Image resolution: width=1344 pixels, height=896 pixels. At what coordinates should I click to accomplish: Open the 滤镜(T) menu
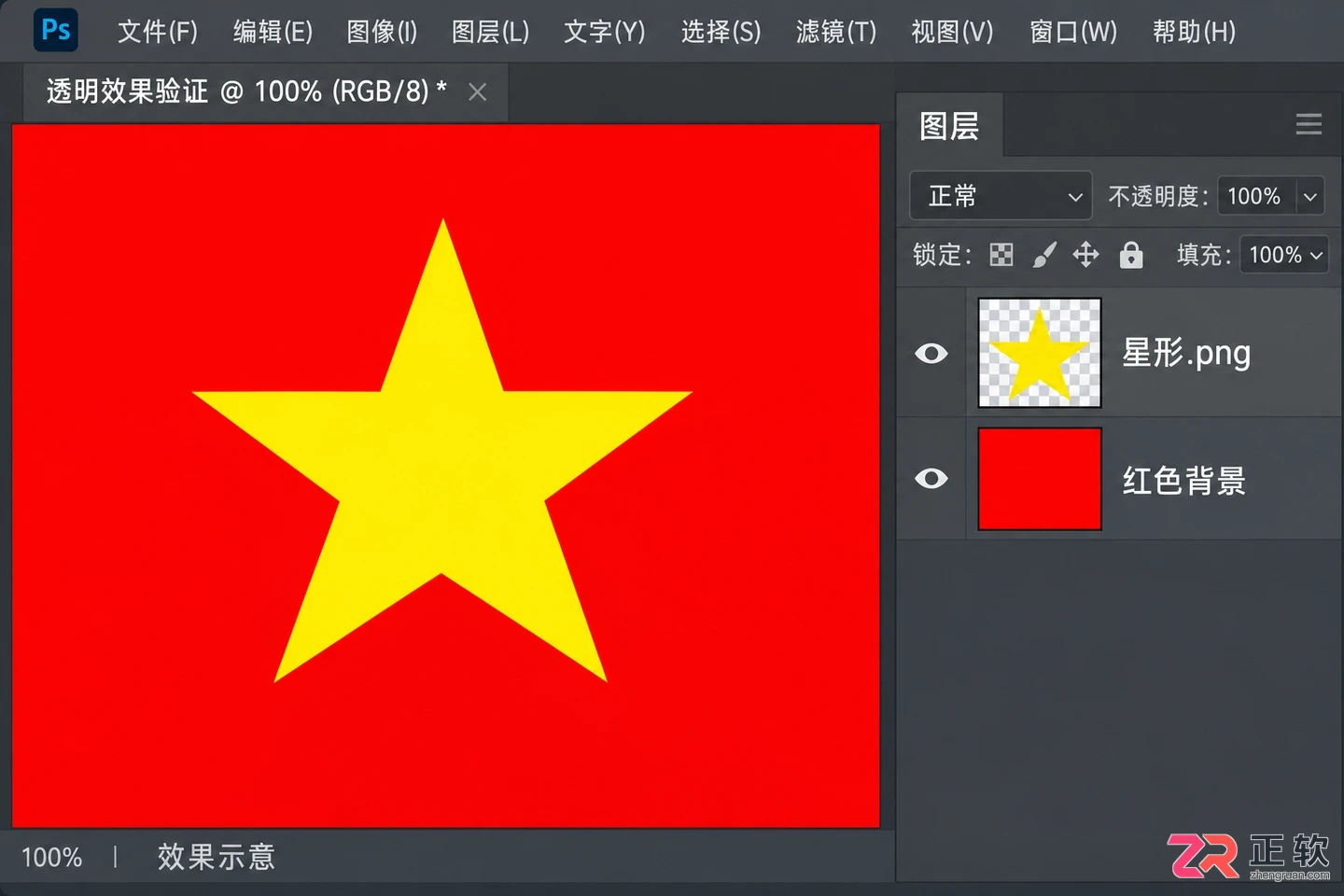point(836,32)
